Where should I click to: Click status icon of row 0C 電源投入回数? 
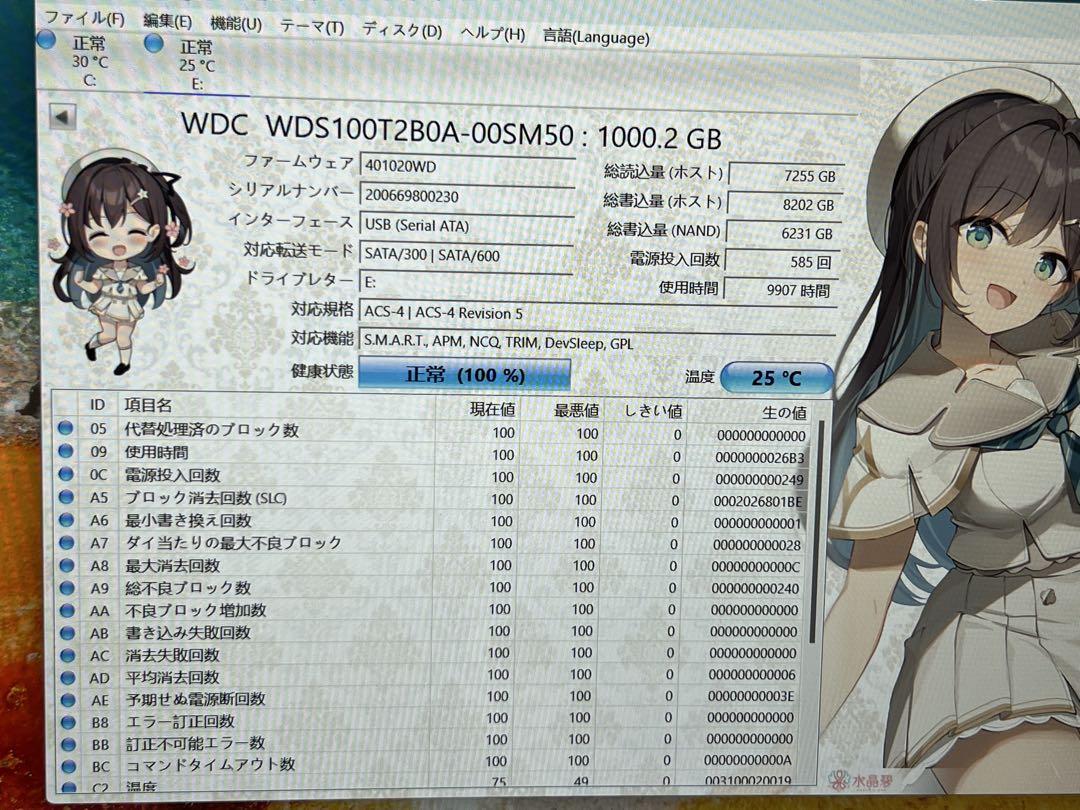66,474
